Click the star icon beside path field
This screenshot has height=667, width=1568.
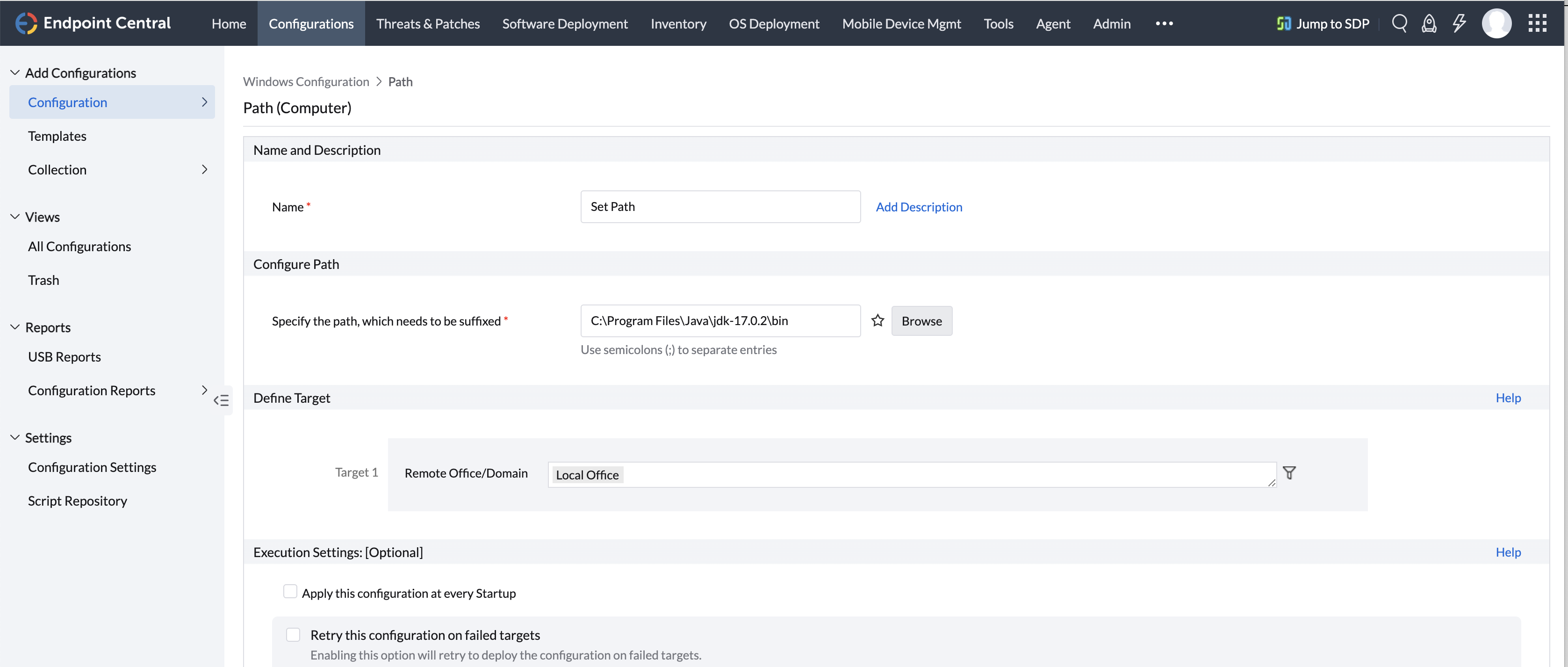[x=877, y=320]
